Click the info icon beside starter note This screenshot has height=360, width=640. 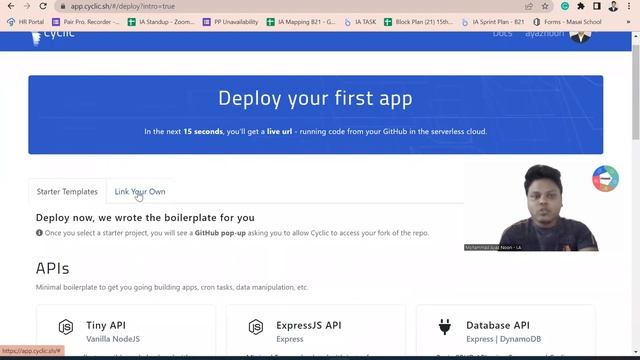pos(39,233)
